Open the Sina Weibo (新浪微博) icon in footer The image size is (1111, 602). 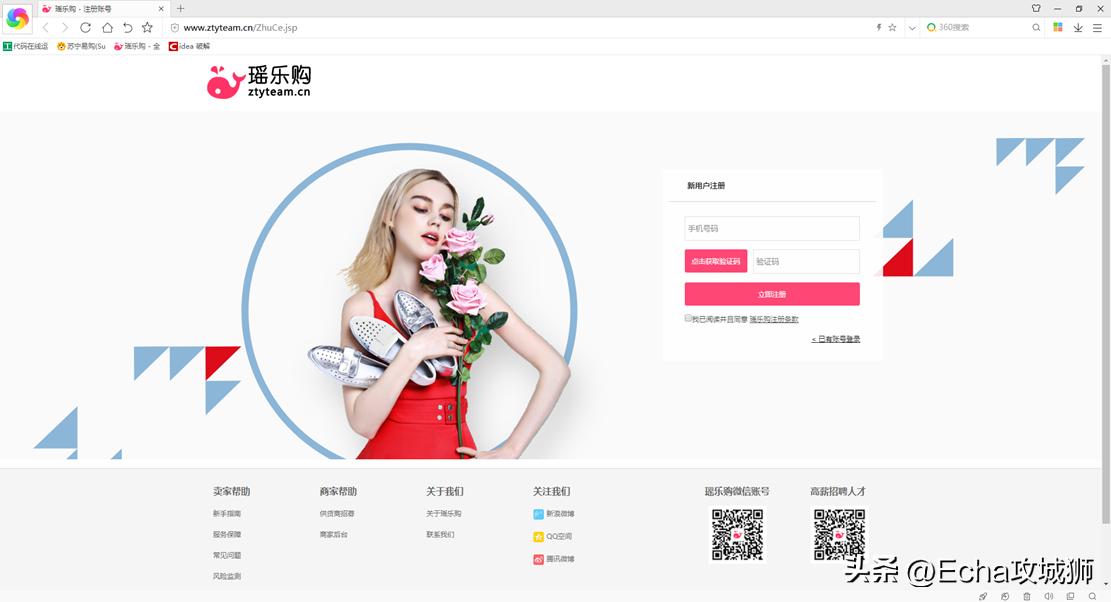pyautogui.click(x=538, y=513)
